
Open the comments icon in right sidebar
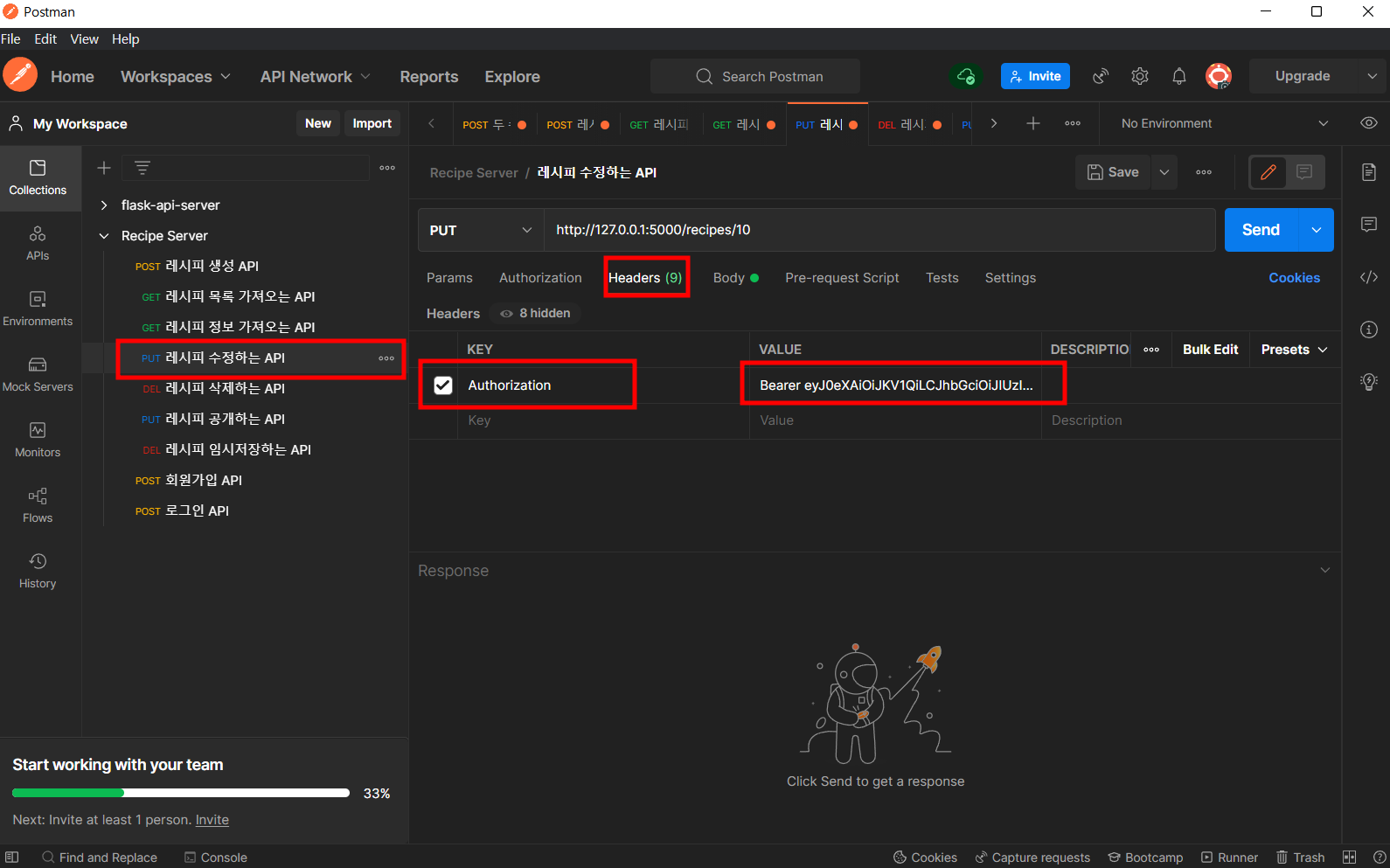coord(1369,225)
